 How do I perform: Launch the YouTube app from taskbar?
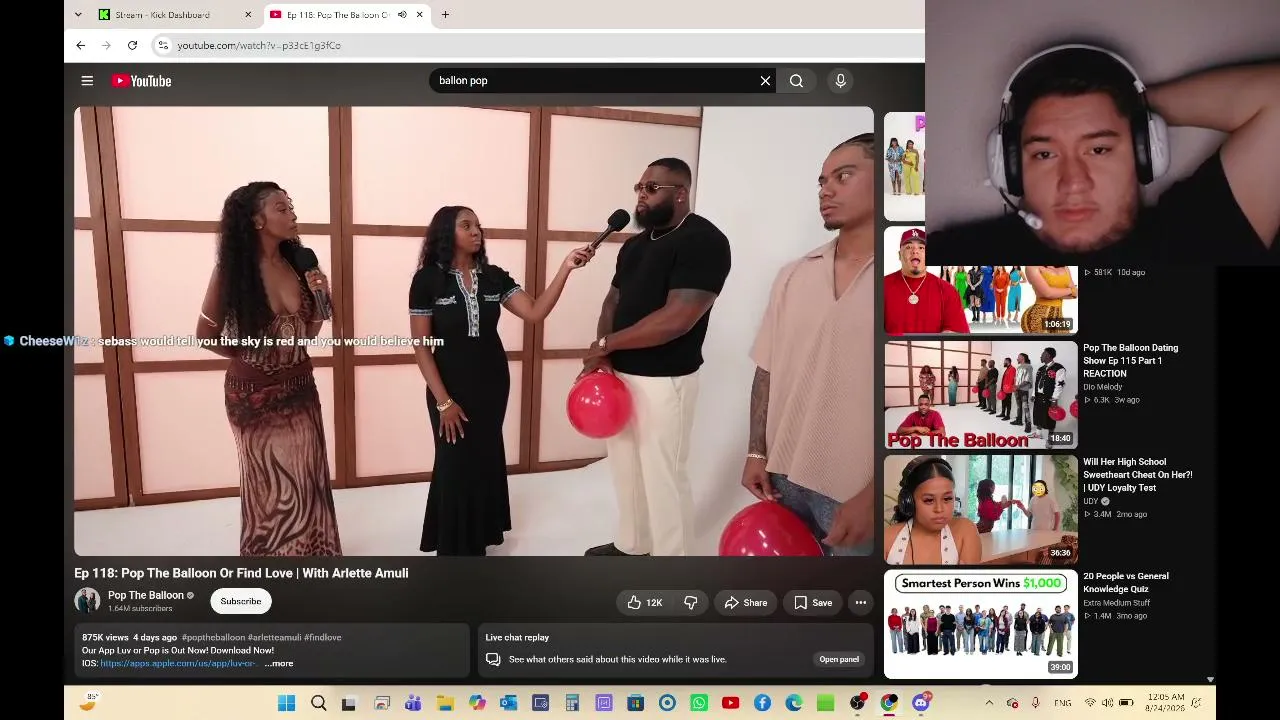click(730, 703)
